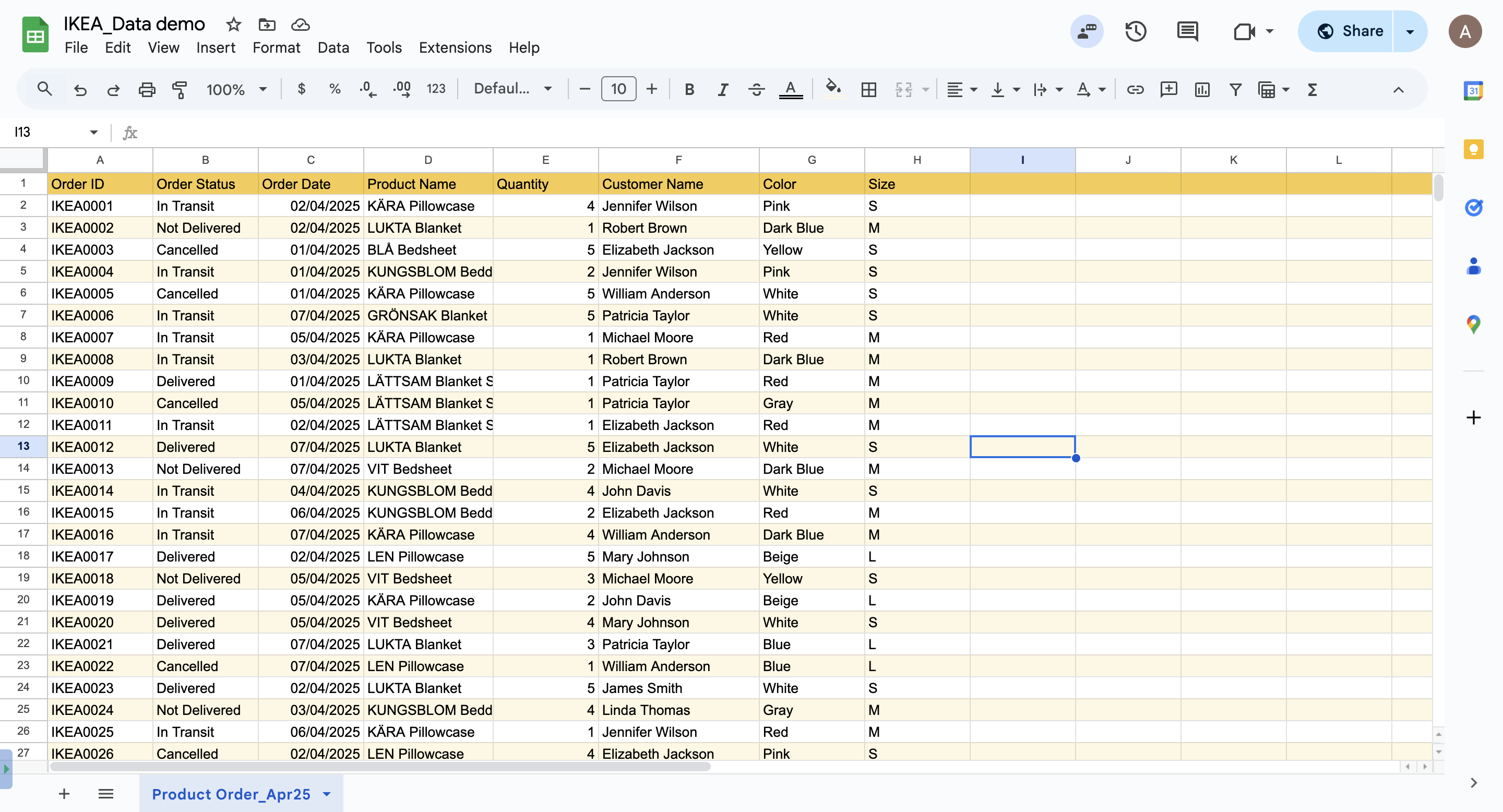Check cloud document status icon
The height and width of the screenshot is (812, 1503).
click(300, 25)
